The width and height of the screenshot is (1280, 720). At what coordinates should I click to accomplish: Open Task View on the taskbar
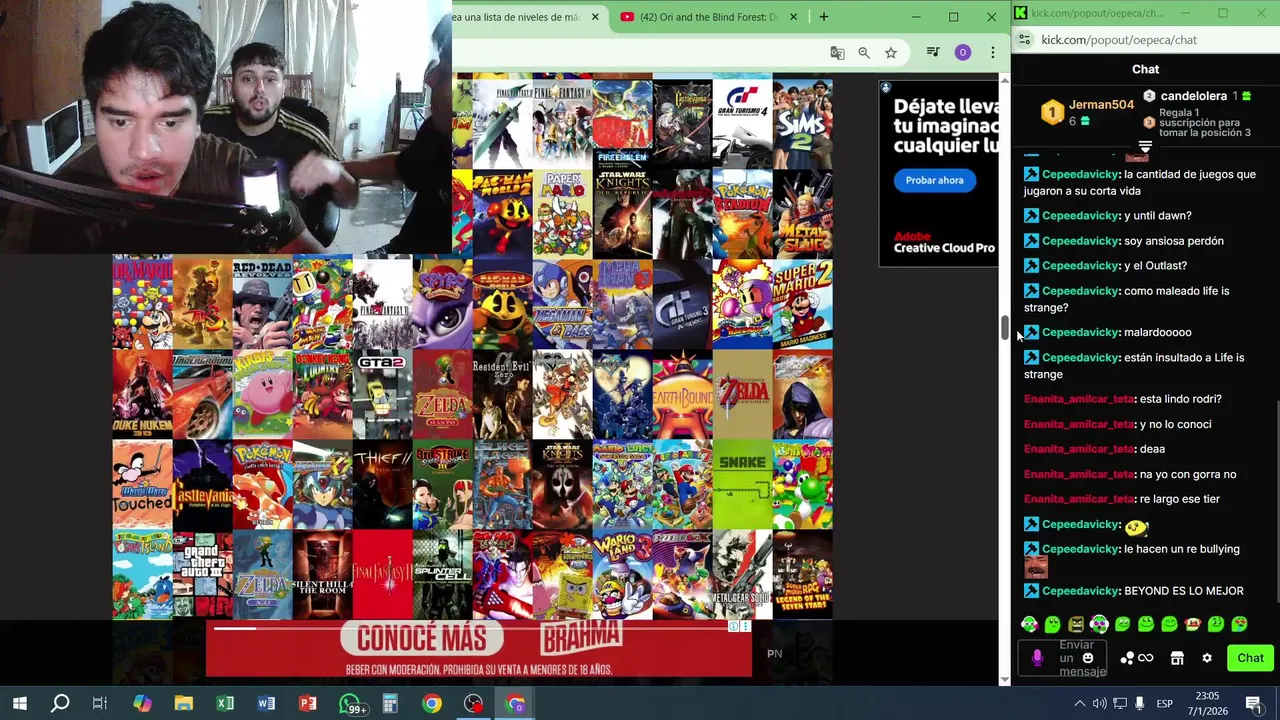coord(100,704)
